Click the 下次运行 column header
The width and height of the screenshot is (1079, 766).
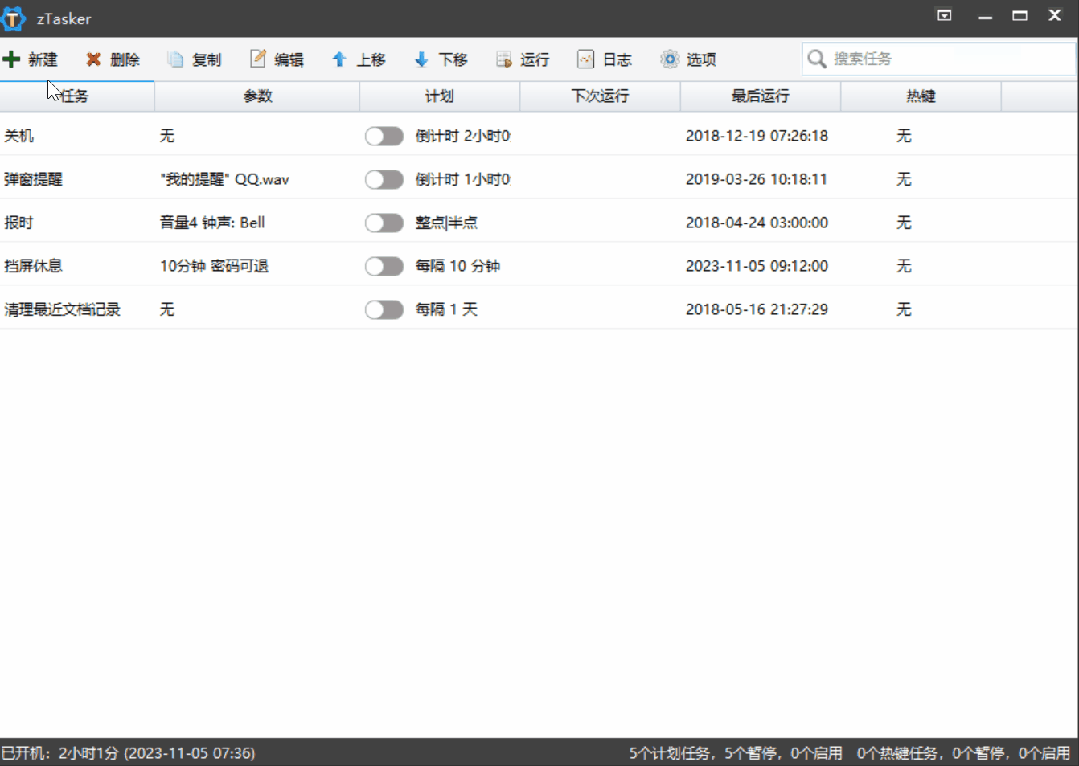599,95
